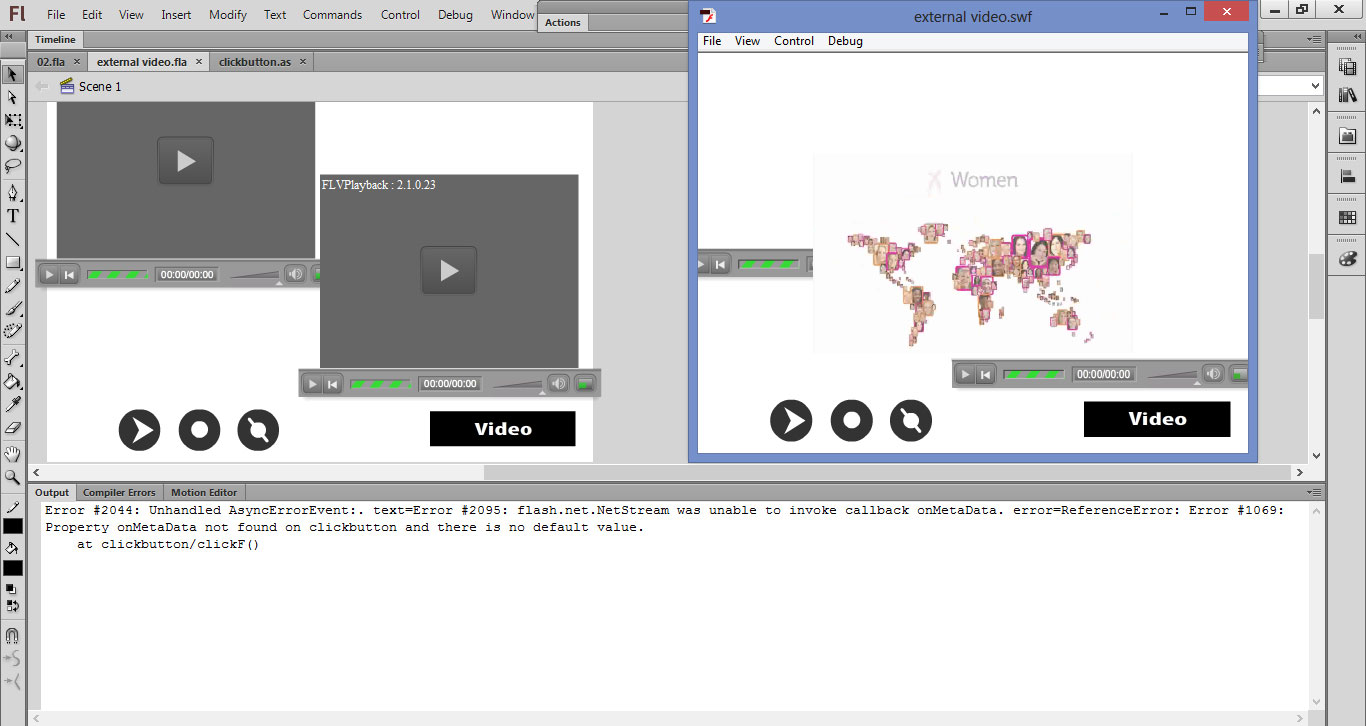Screen dimensions: 1366x726
Task: Close the external video.fla tab
Action: [199, 62]
